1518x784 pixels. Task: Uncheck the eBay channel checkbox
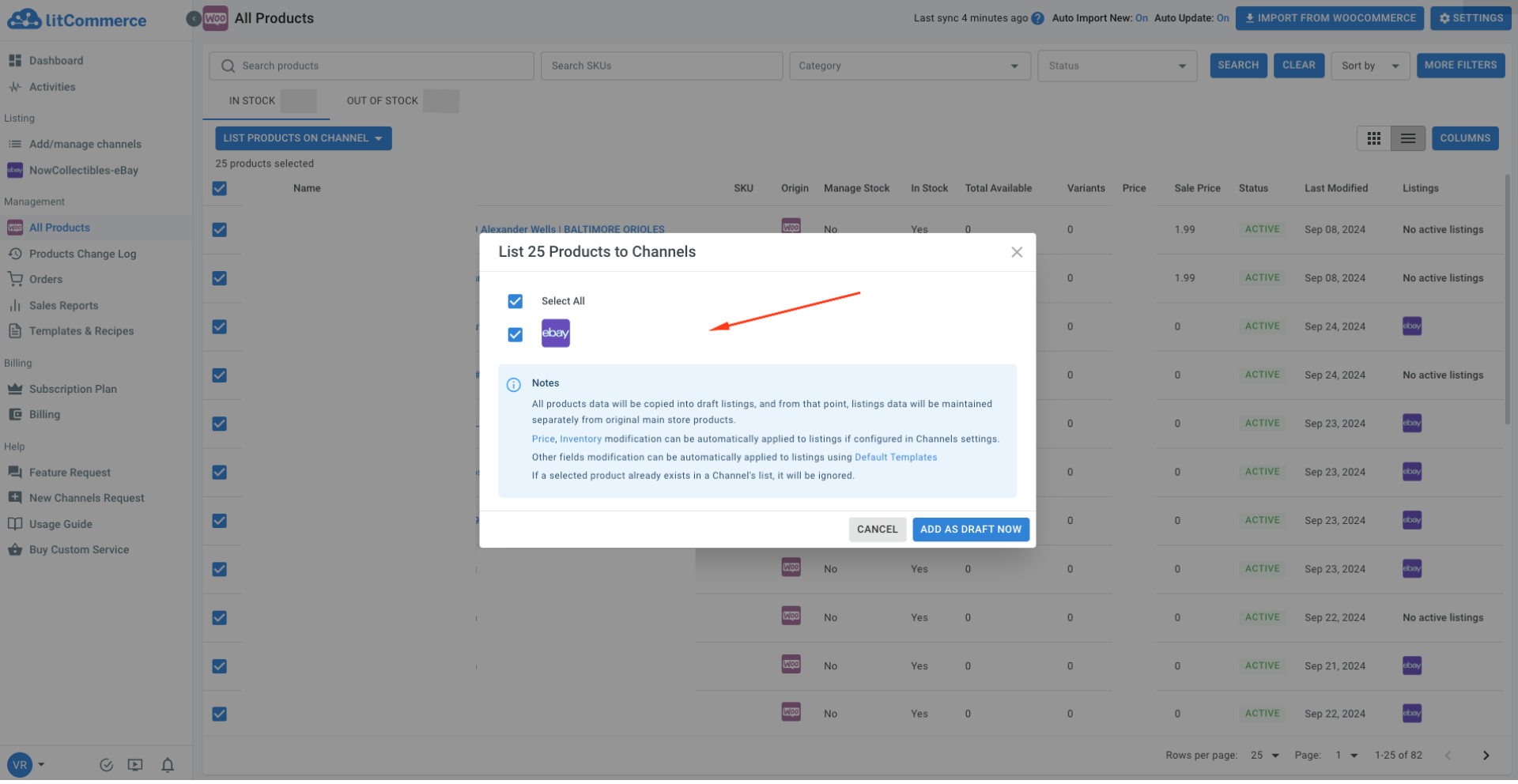pyautogui.click(x=515, y=334)
